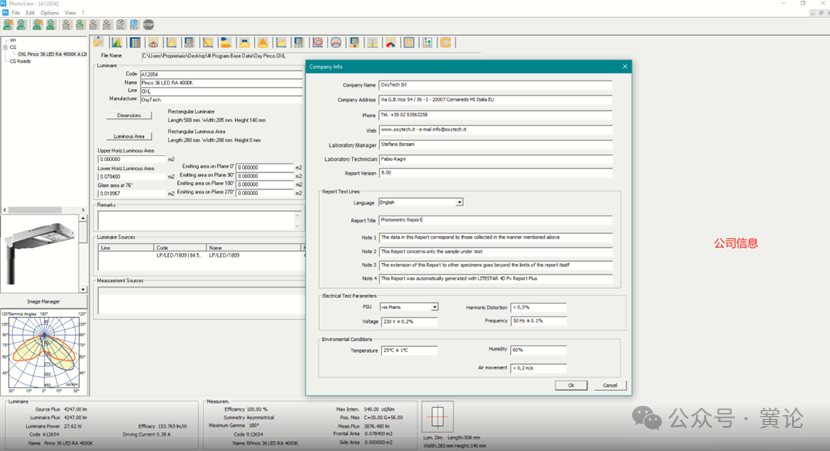Click the Voltage input field

click(409, 321)
